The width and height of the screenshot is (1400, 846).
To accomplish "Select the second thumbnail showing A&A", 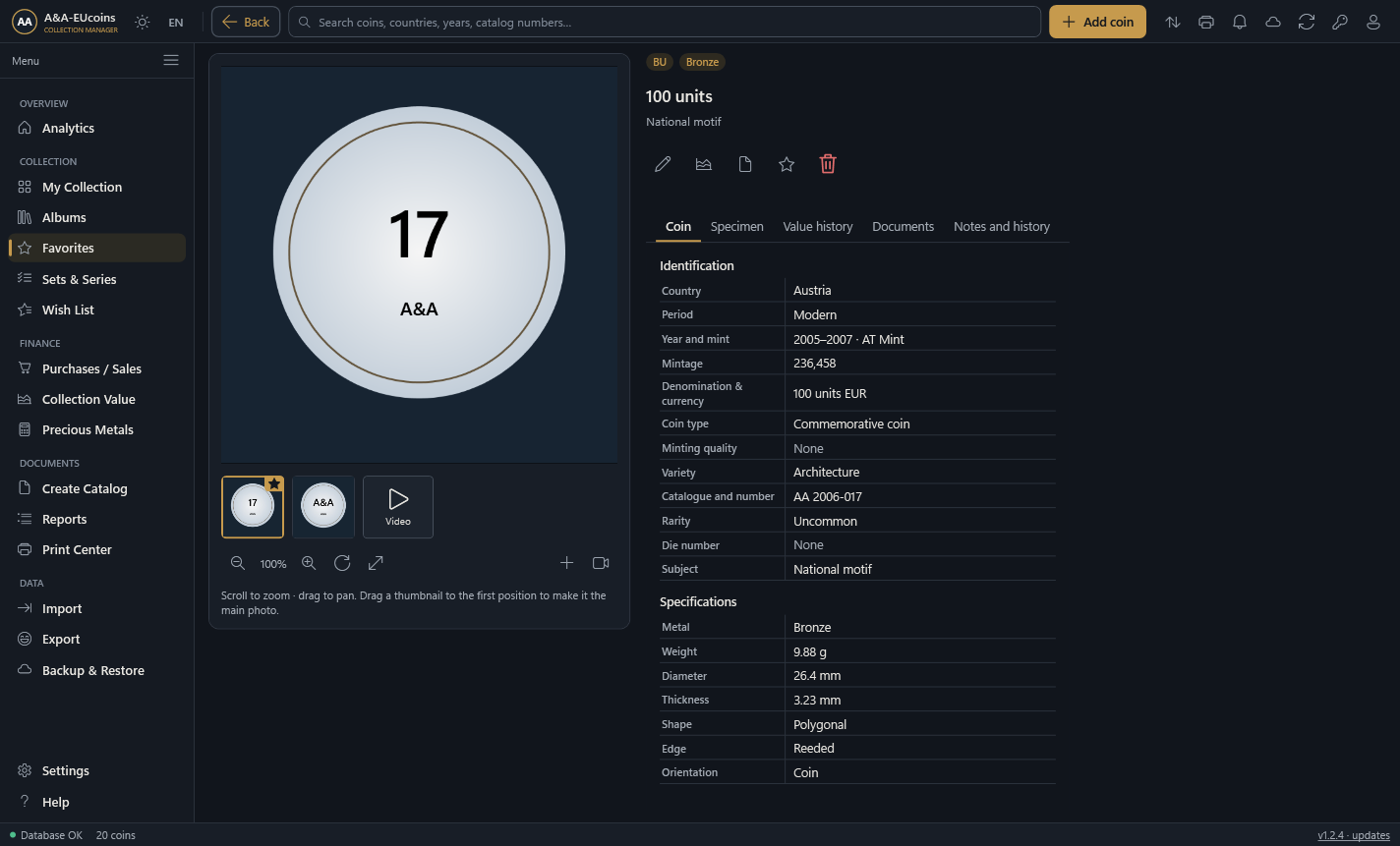I will 323,507.
